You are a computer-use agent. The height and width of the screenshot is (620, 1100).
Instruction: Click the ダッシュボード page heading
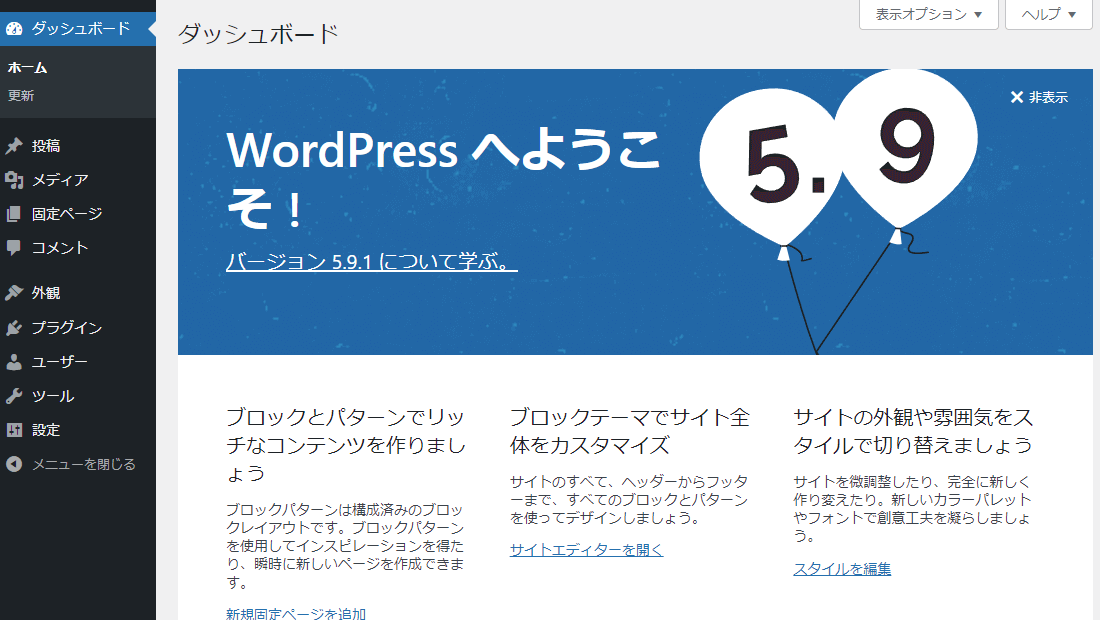coord(258,34)
